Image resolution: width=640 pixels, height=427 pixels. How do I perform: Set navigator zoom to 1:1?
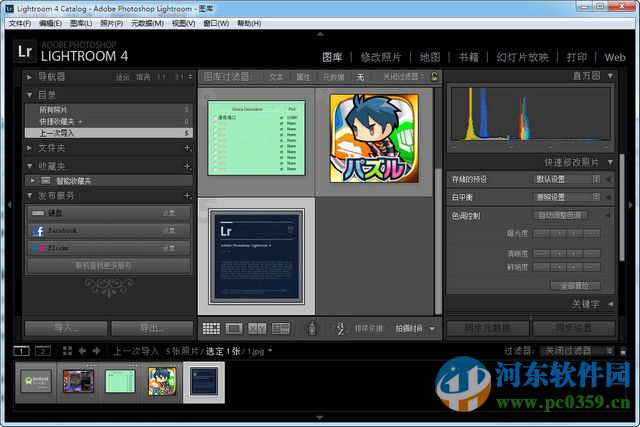pyautogui.click(x=162, y=77)
